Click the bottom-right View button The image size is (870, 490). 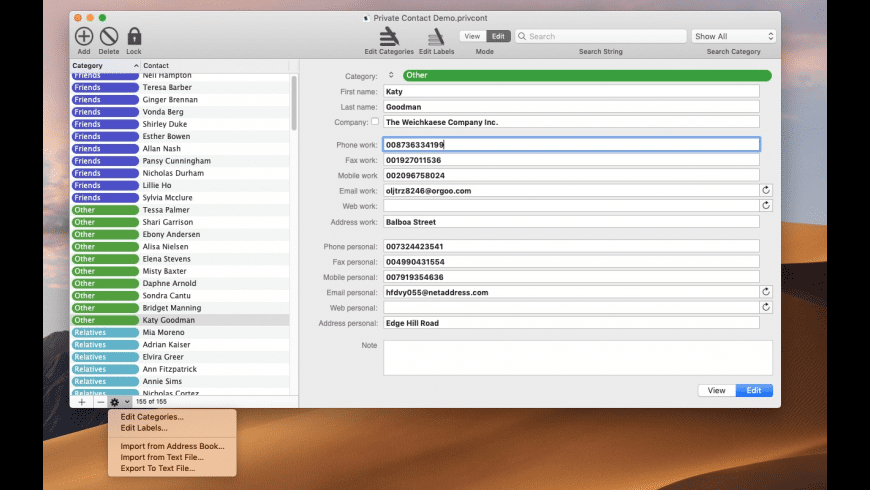pyautogui.click(x=717, y=390)
